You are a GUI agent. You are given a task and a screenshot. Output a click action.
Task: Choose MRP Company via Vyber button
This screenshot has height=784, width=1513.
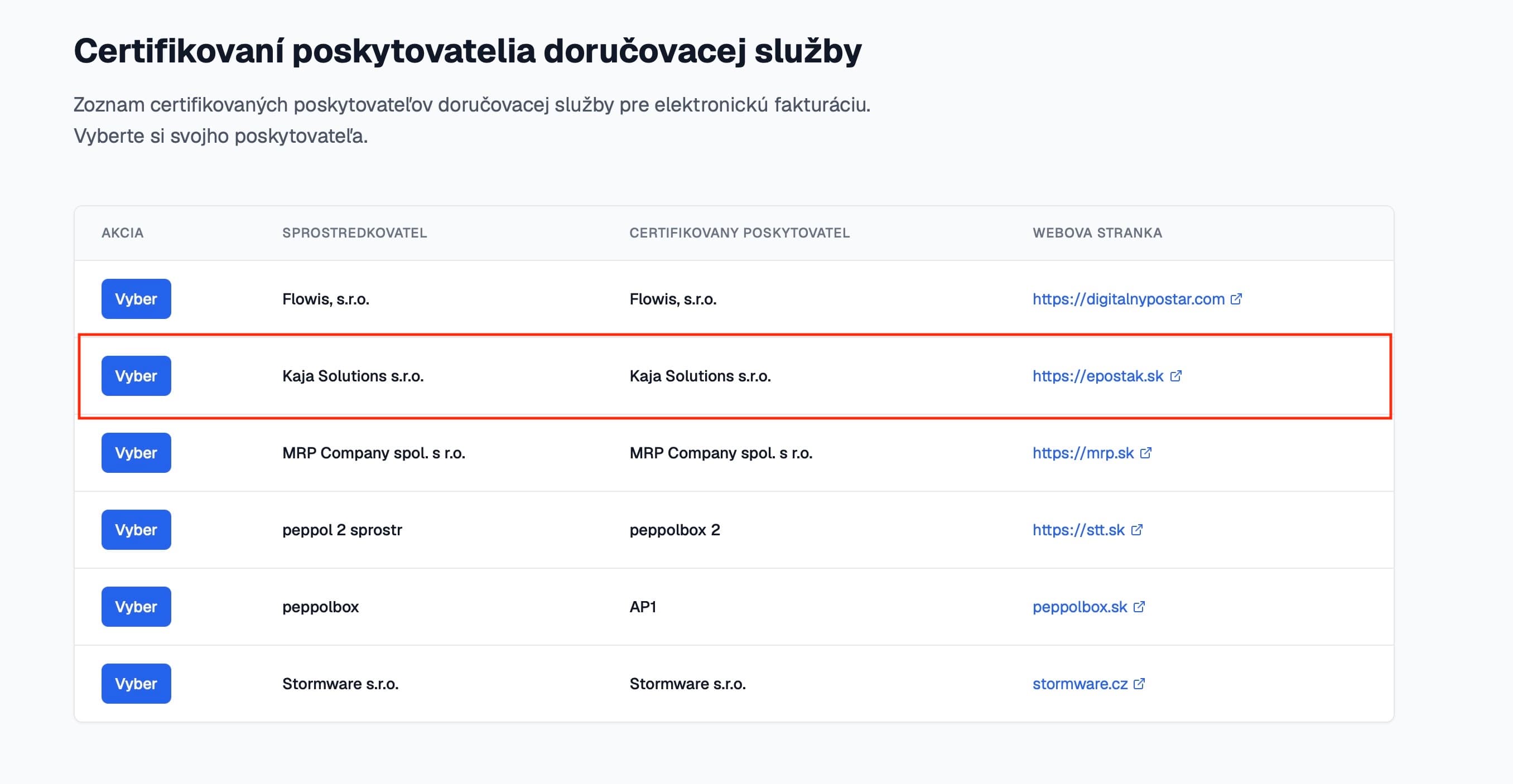[136, 453]
